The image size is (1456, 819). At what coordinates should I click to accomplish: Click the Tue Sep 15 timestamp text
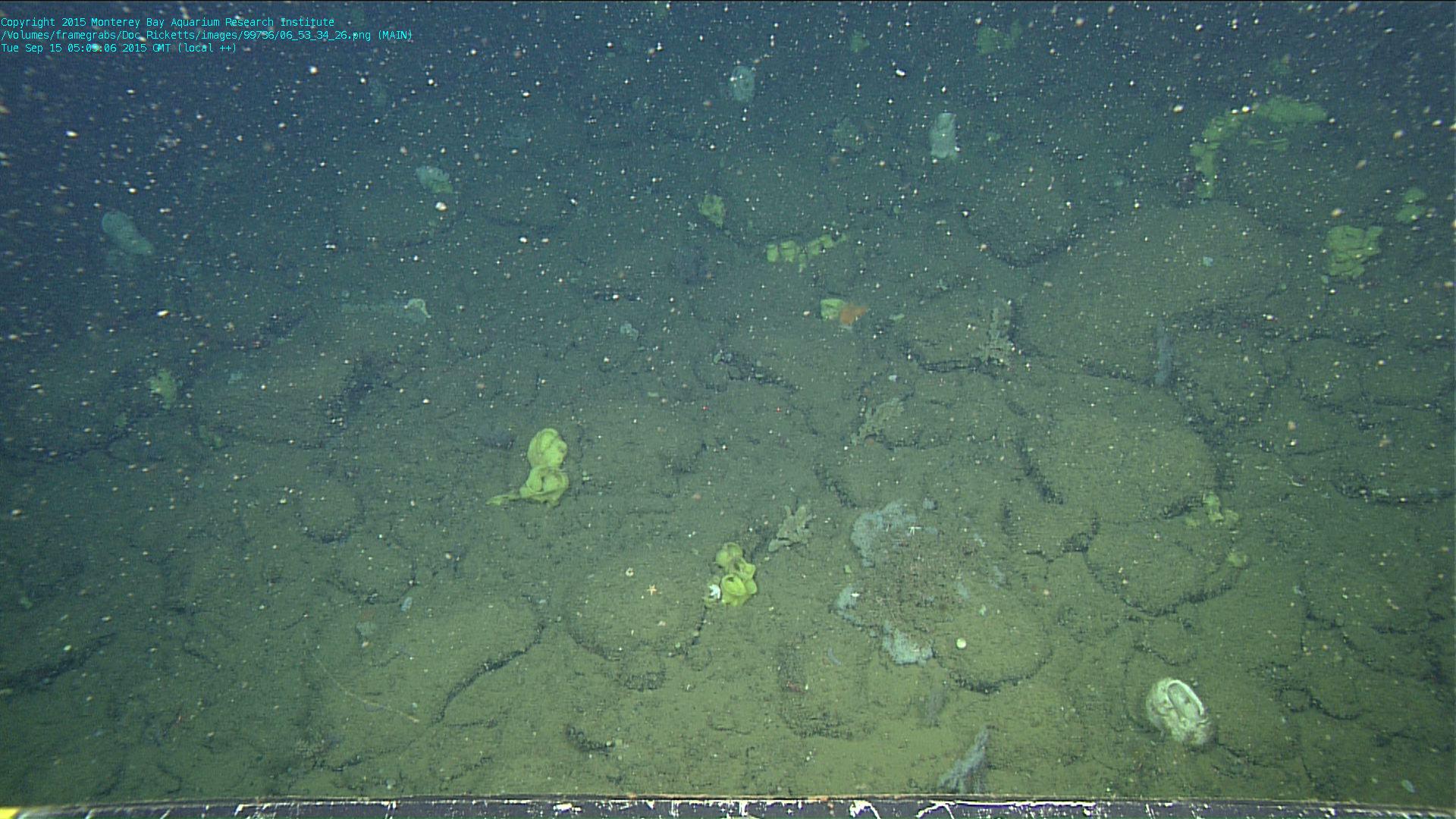[118, 48]
